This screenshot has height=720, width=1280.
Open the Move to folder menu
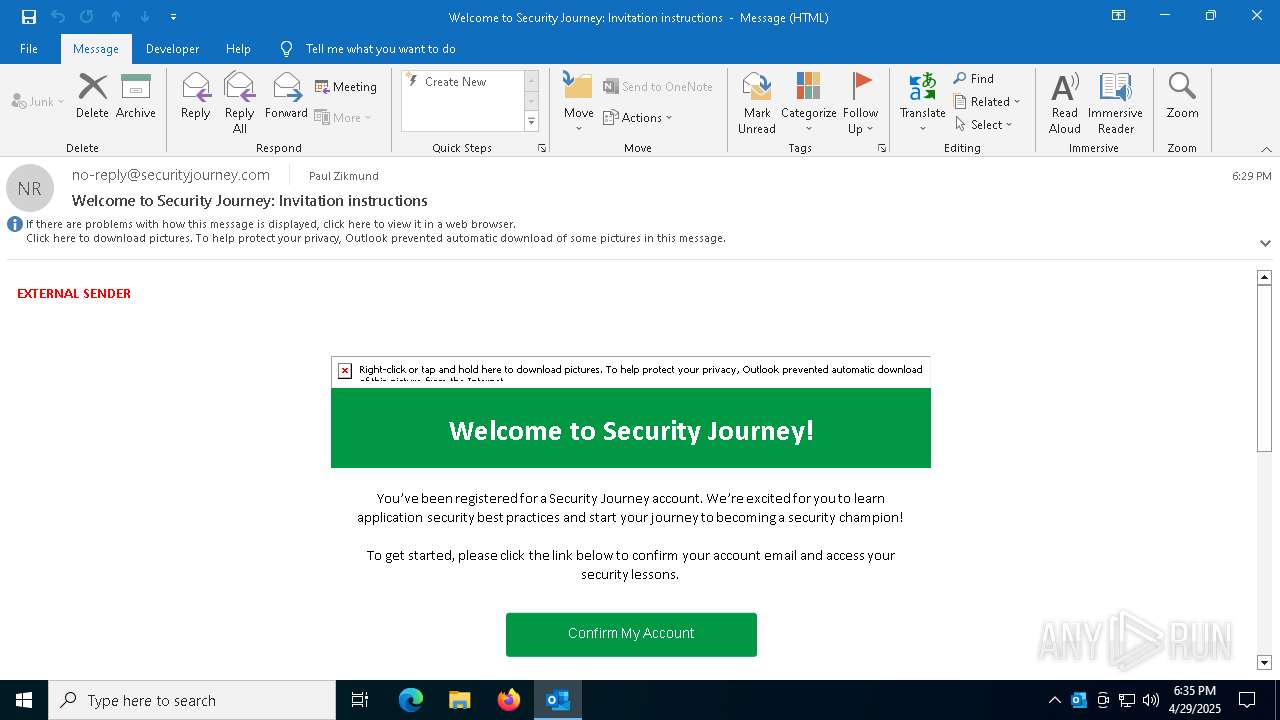point(578,103)
